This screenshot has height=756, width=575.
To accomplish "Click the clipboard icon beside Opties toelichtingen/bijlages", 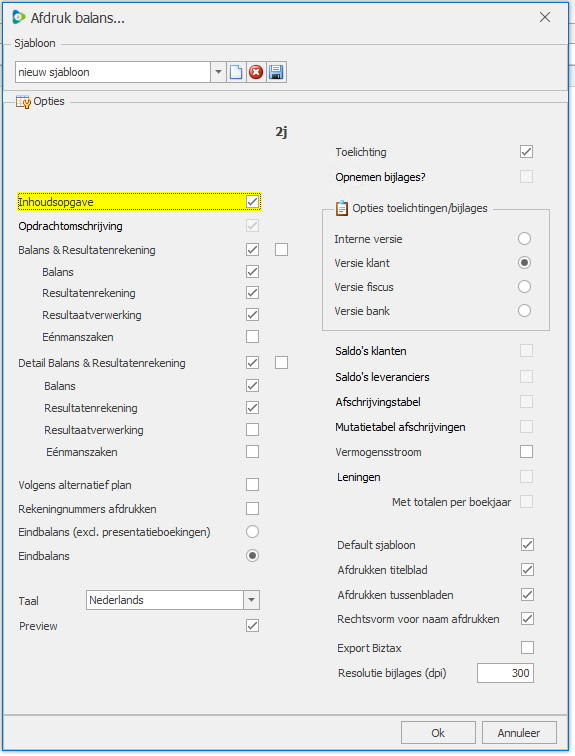I will point(342,208).
